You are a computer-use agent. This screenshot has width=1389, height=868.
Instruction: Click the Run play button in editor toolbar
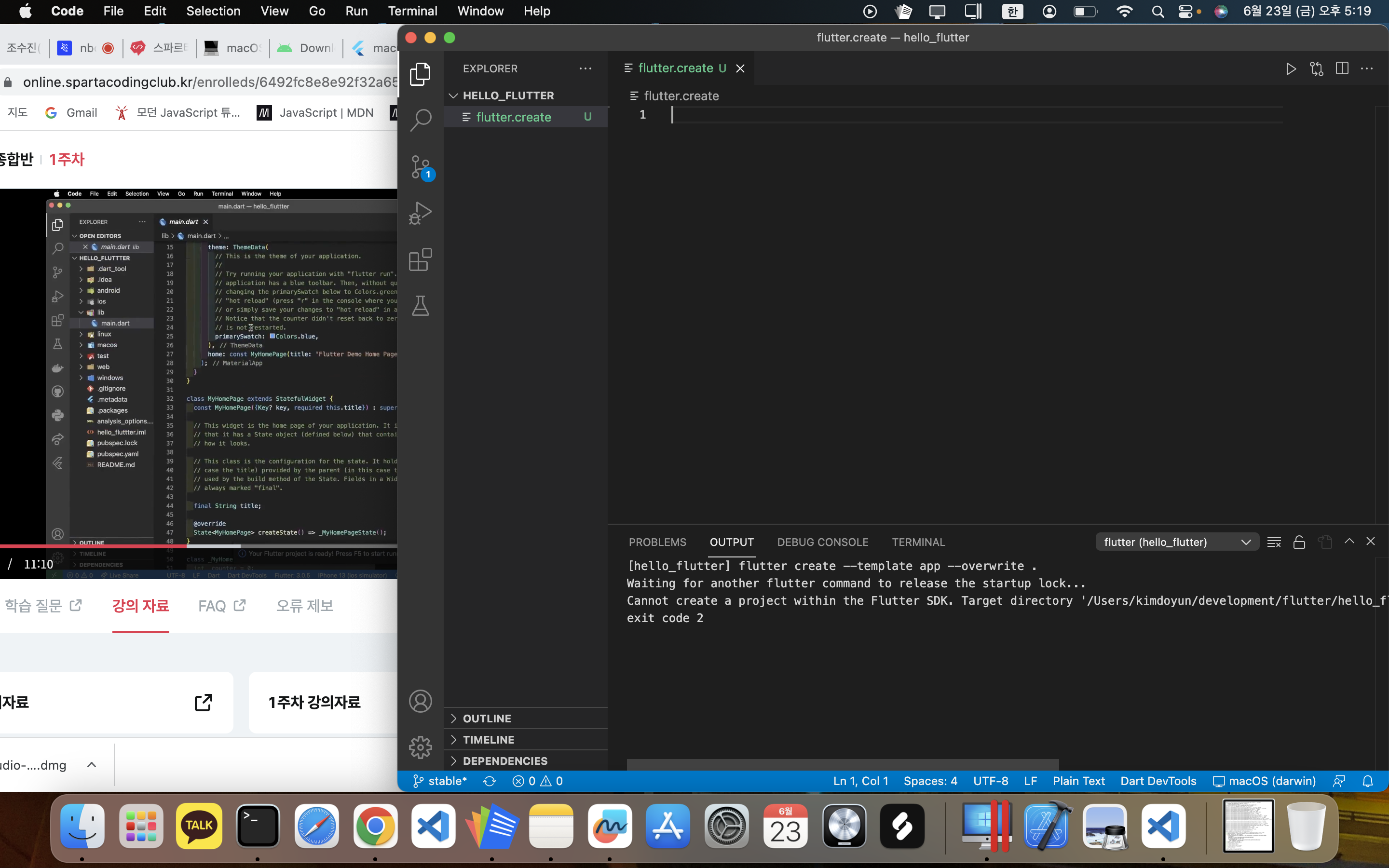tap(1291, 69)
